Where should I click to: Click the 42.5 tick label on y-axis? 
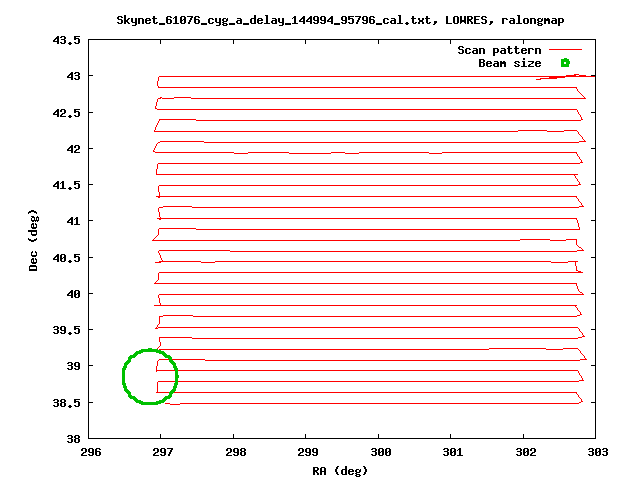click(67, 113)
